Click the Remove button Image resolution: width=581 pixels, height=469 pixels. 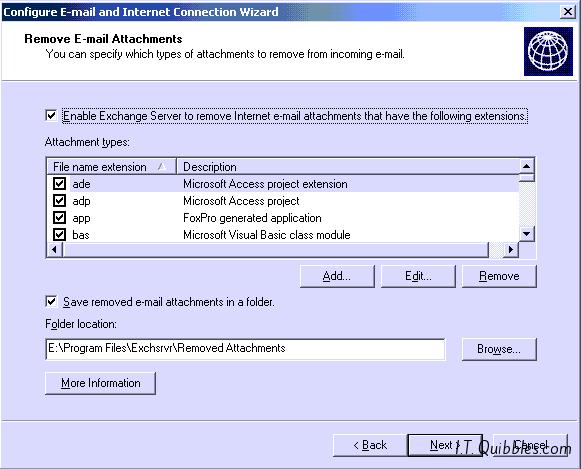click(499, 276)
